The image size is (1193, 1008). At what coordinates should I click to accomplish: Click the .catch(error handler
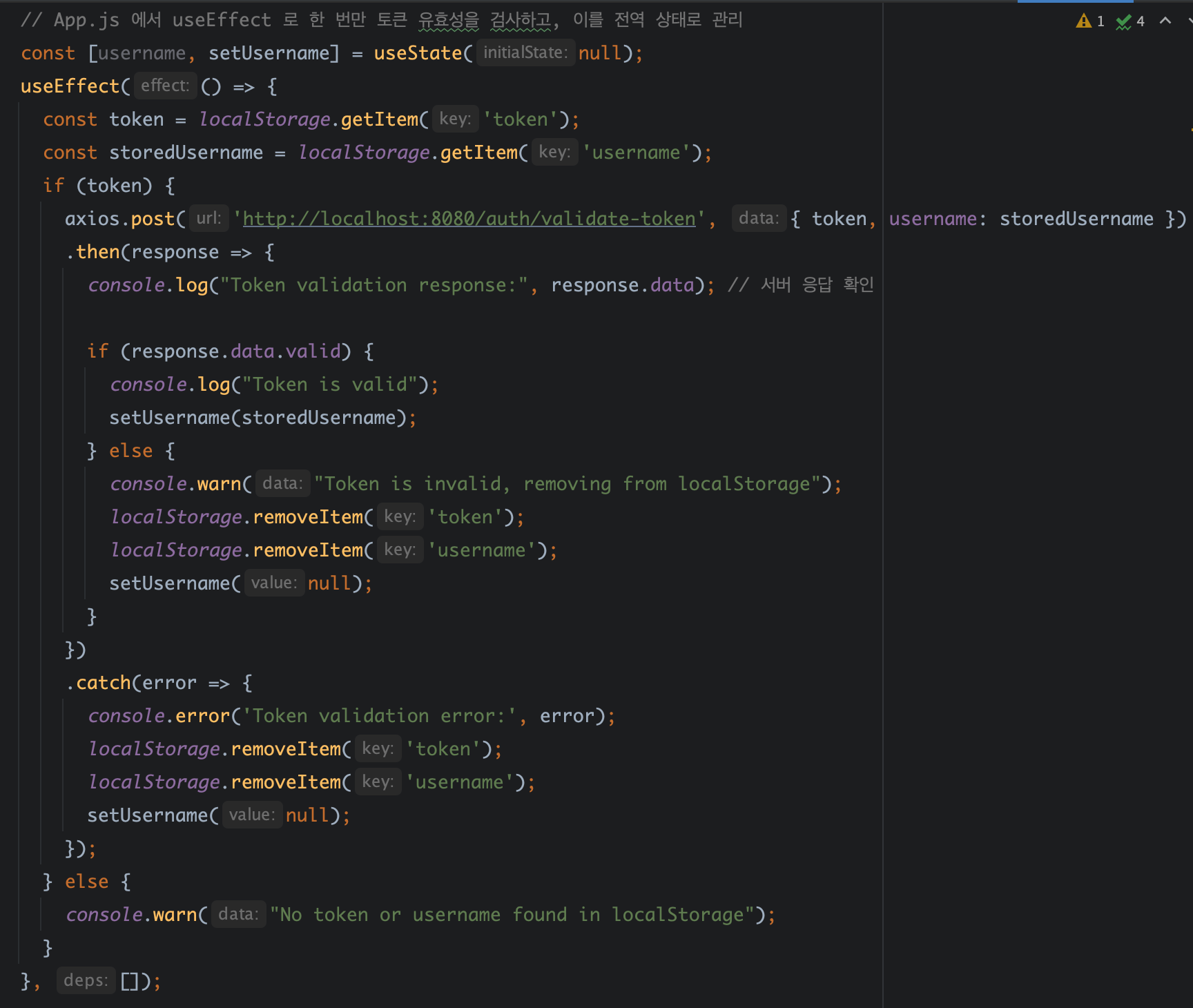pyautogui.click(x=131, y=683)
